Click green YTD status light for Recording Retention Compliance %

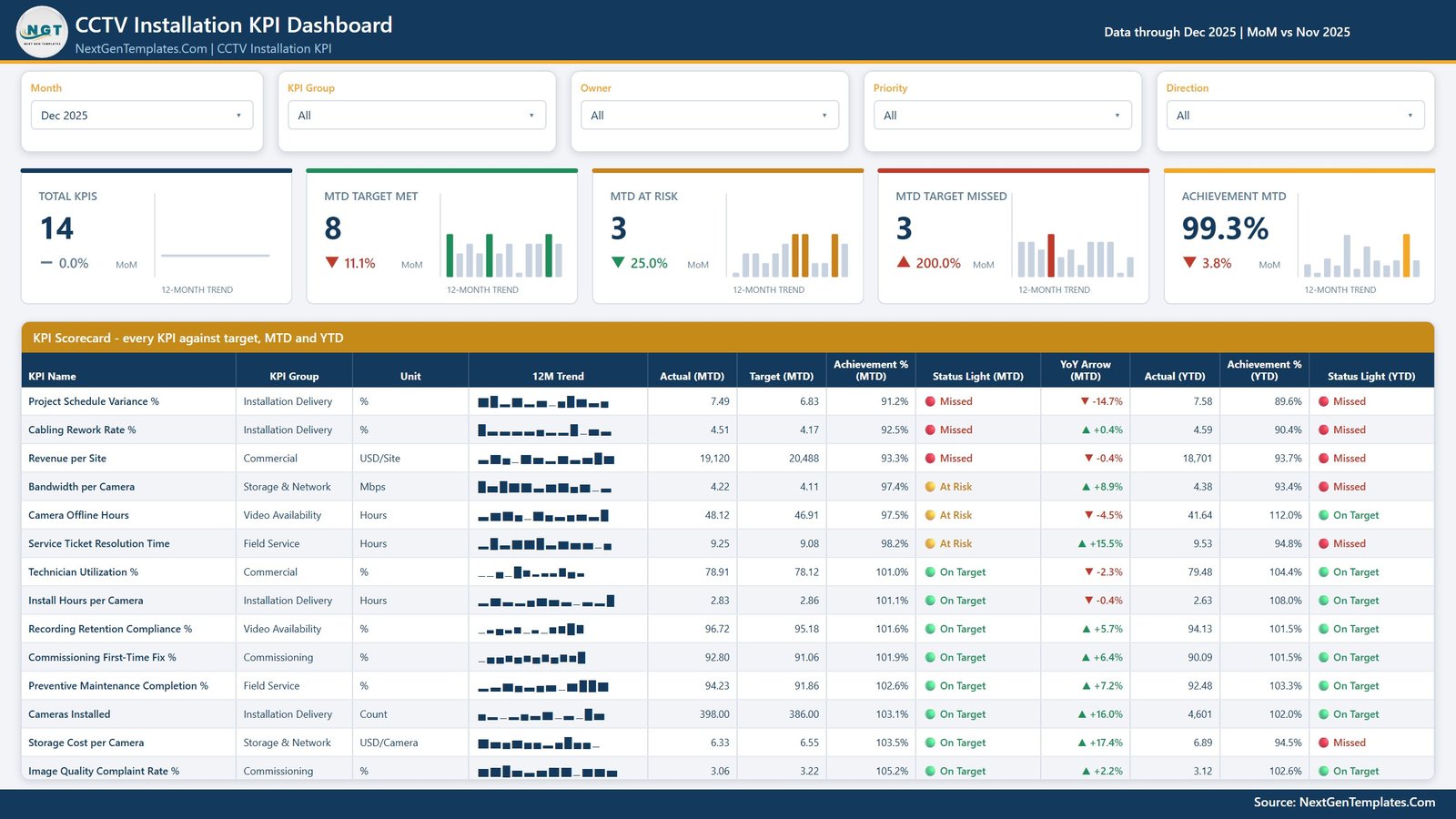tap(1324, 629)
